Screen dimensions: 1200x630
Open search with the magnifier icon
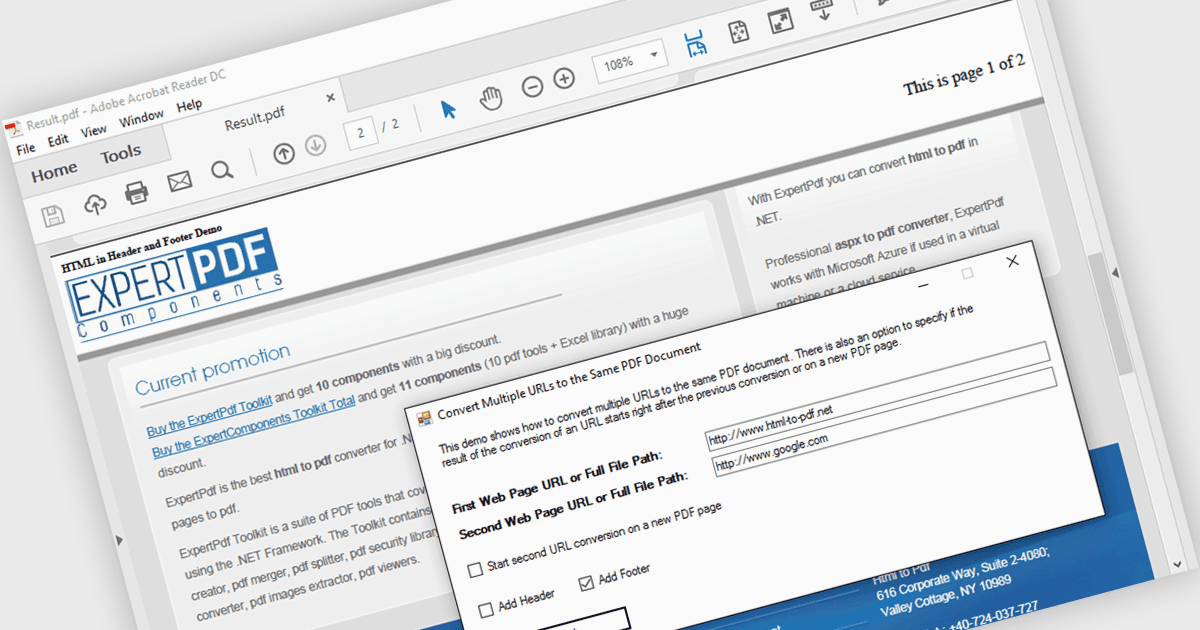[x=222, y=171]
